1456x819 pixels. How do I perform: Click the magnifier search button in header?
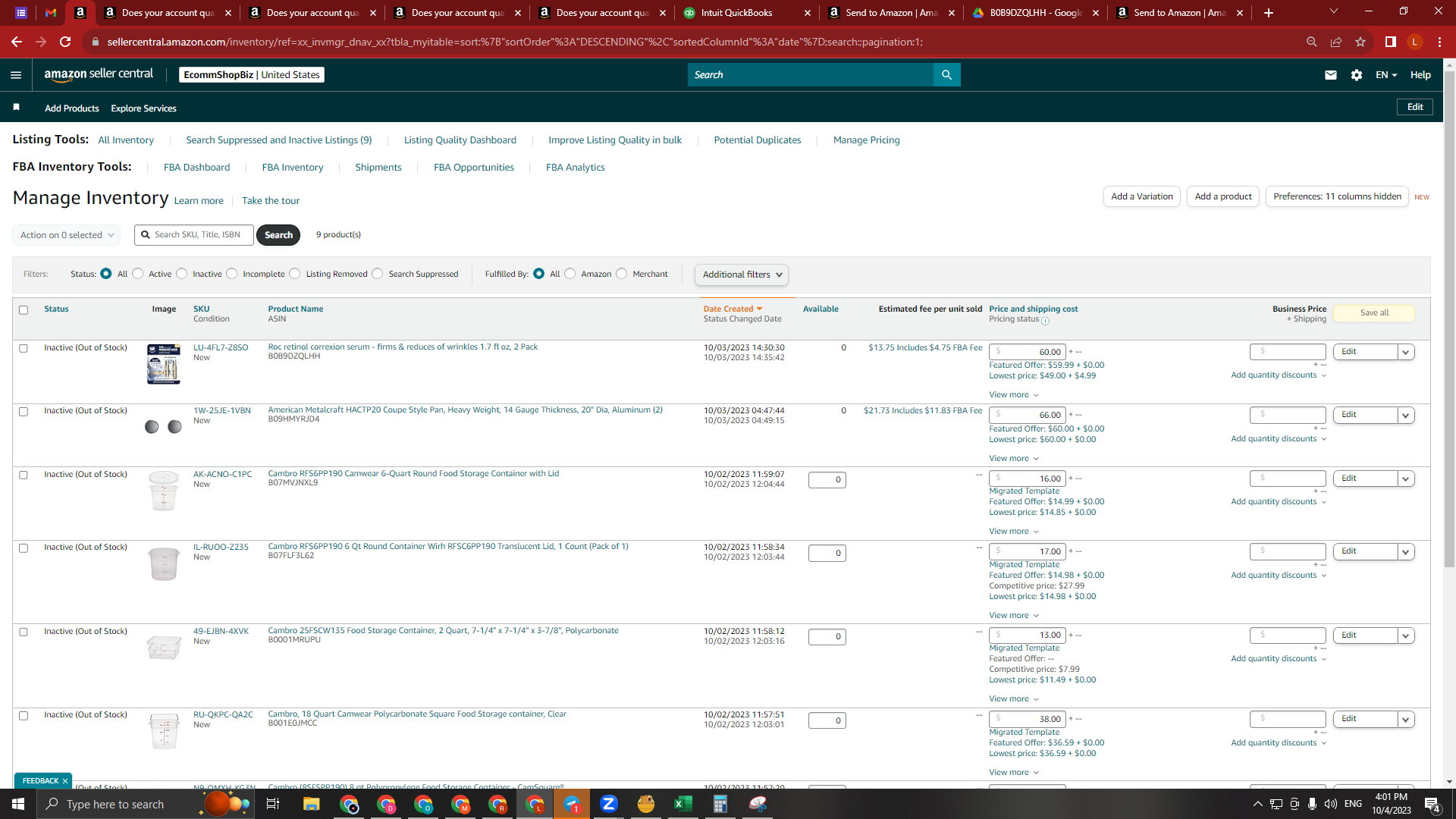coord(946,74)
